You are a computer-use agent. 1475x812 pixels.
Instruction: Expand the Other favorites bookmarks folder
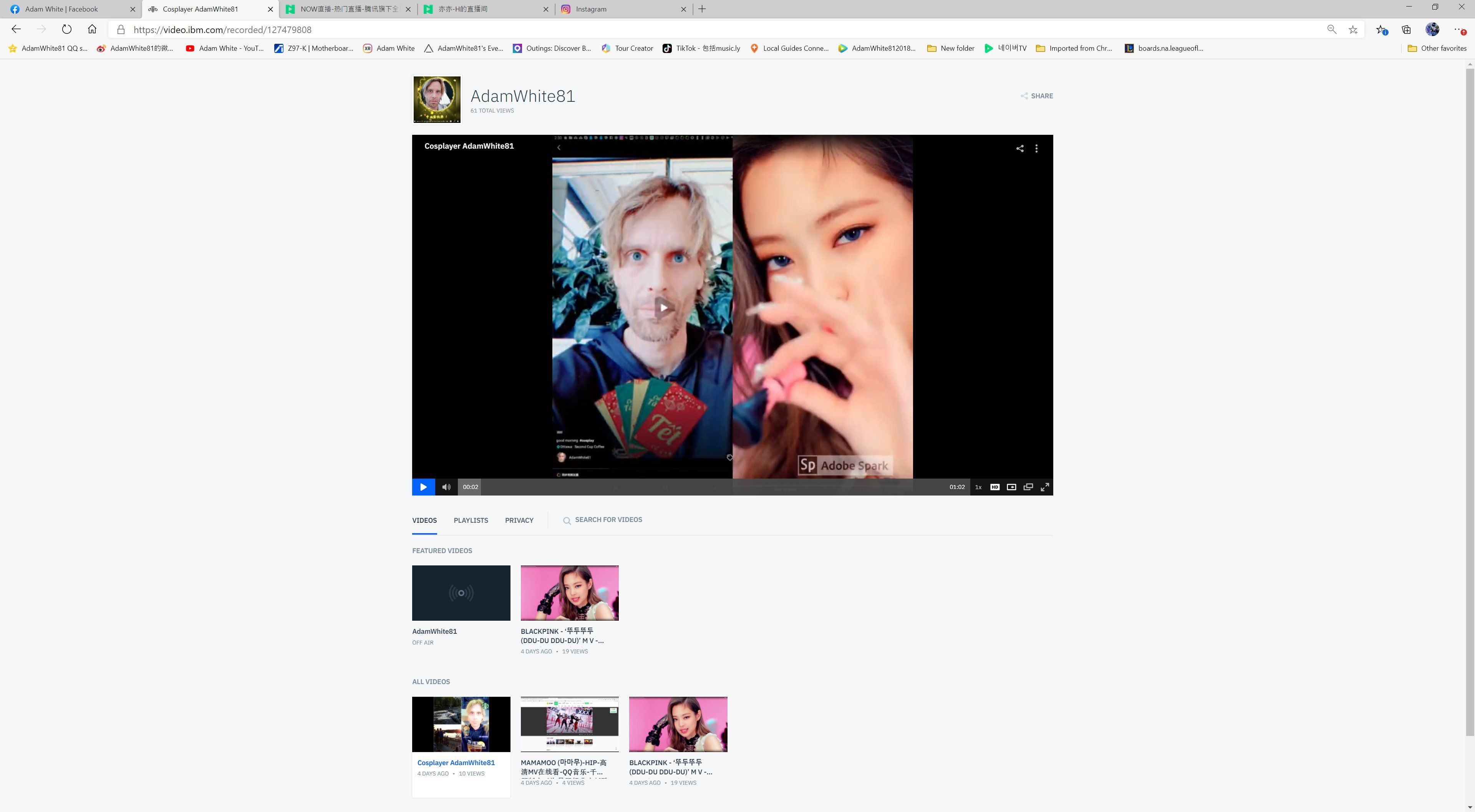(x=1437, y=49)
